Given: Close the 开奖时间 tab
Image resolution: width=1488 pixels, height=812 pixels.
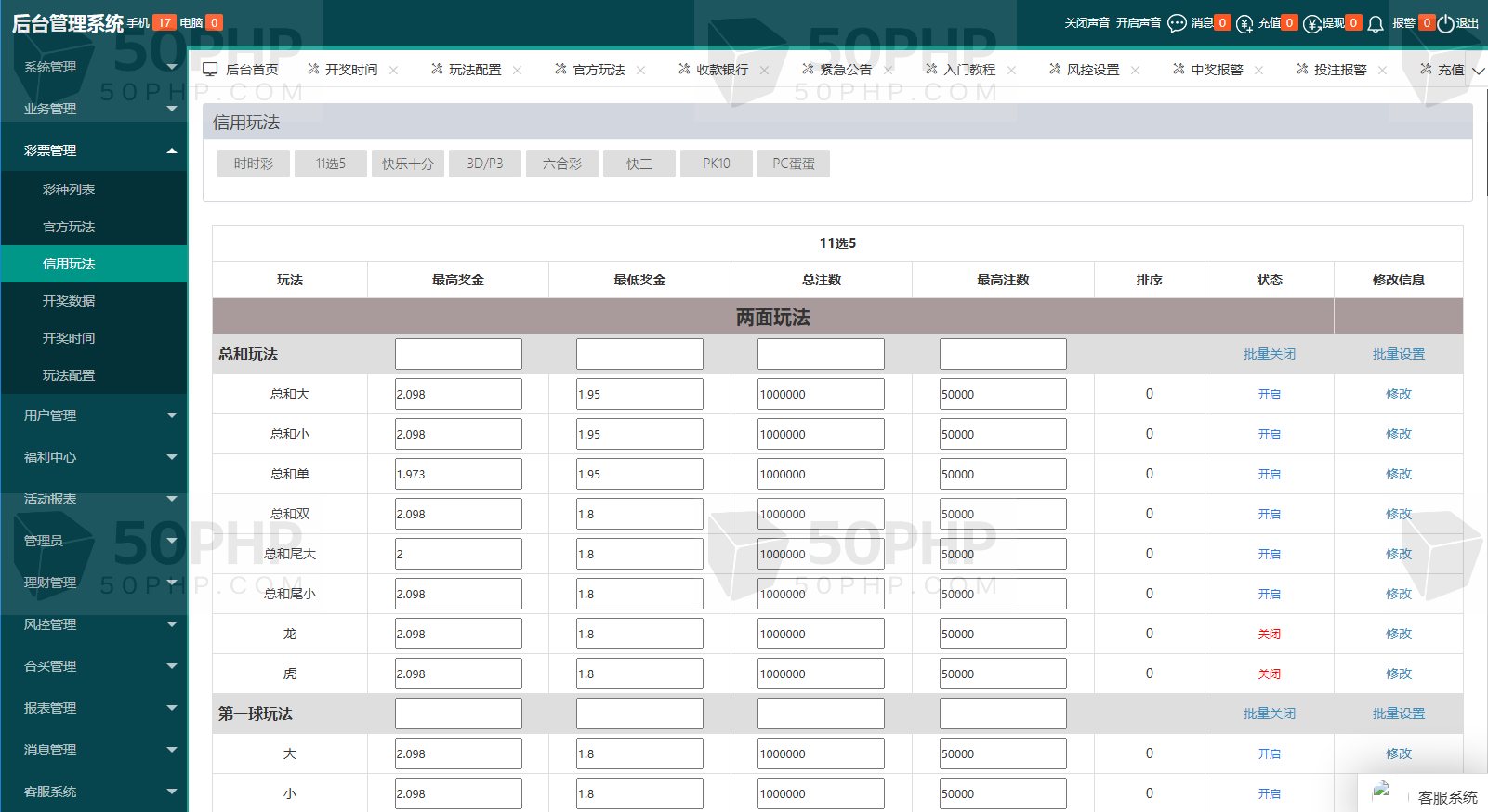Looking at the screenshot, I should [x=394, y=71].
